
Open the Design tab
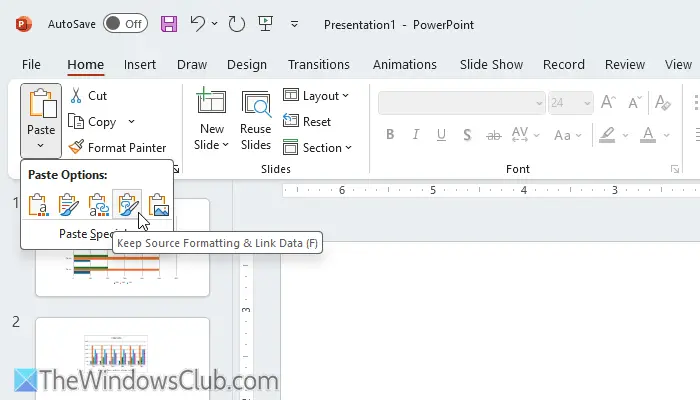coord(247,65)
